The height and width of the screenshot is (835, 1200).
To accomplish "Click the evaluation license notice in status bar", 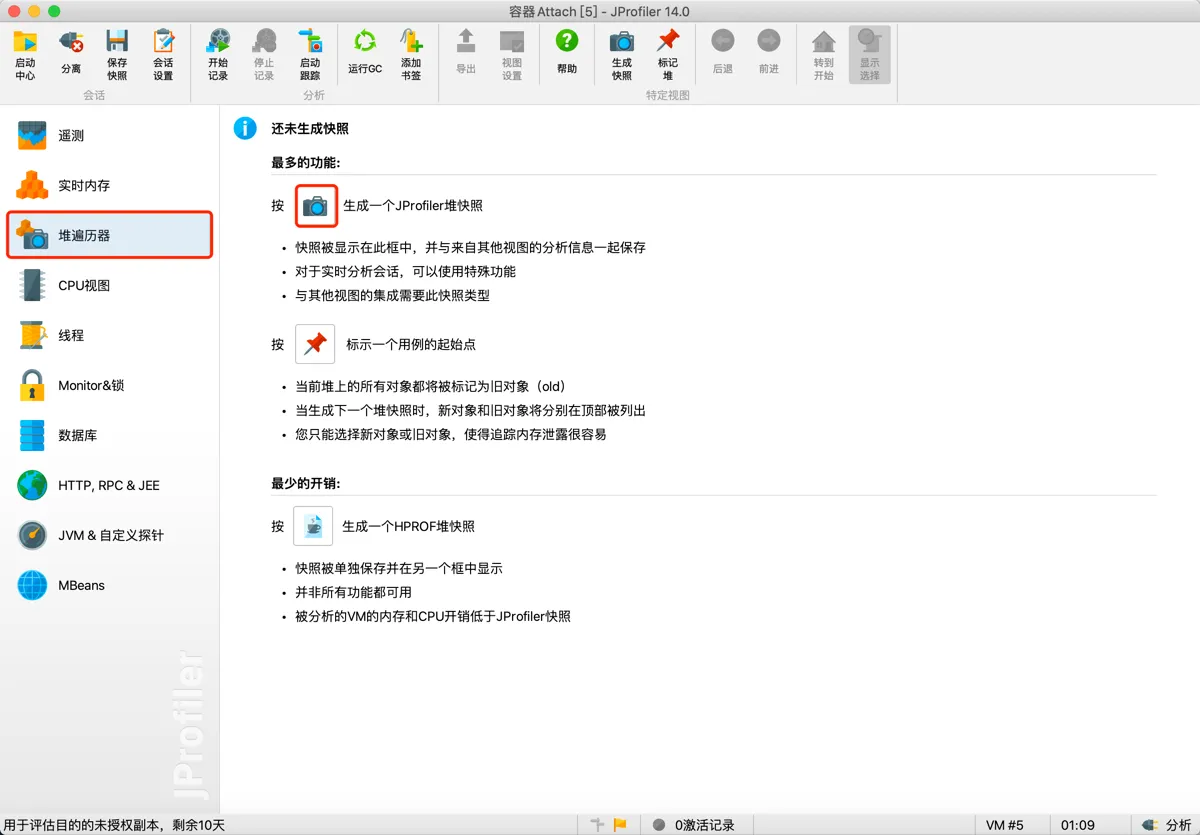I will 115,825.
